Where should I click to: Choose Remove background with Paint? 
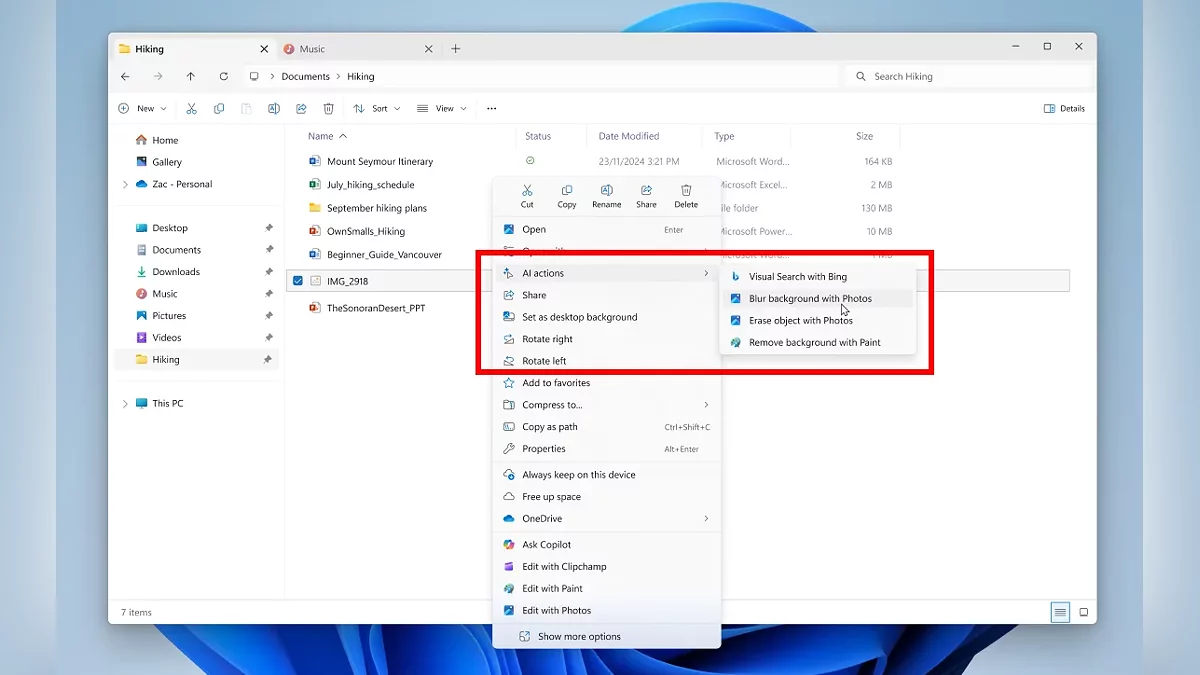click(814, 343)
